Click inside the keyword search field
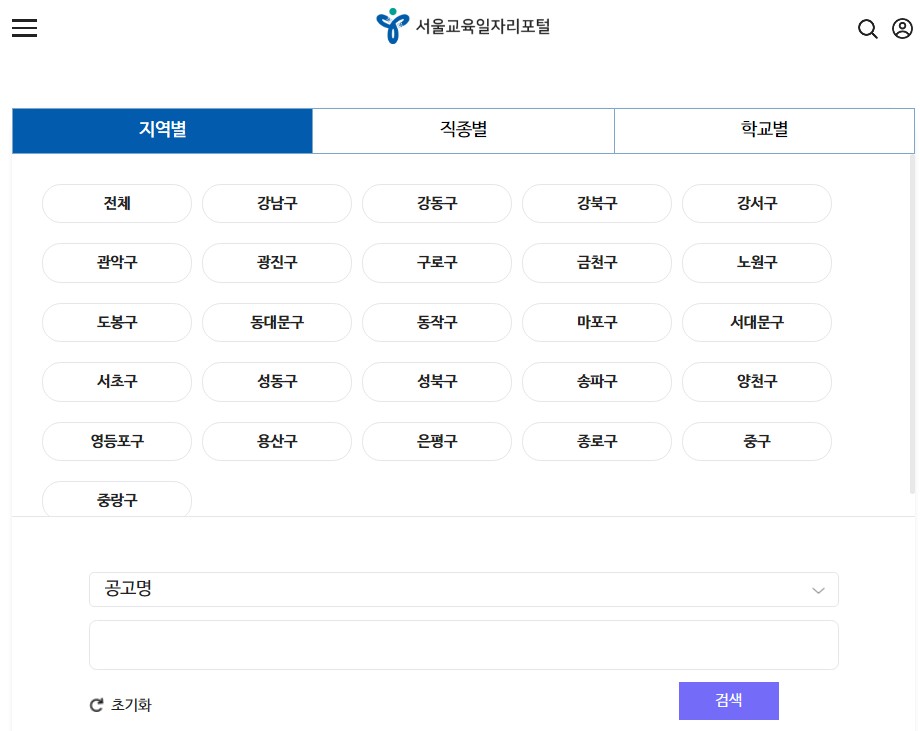Viewport: 920px width, 731px height. [x=463, y=644]
